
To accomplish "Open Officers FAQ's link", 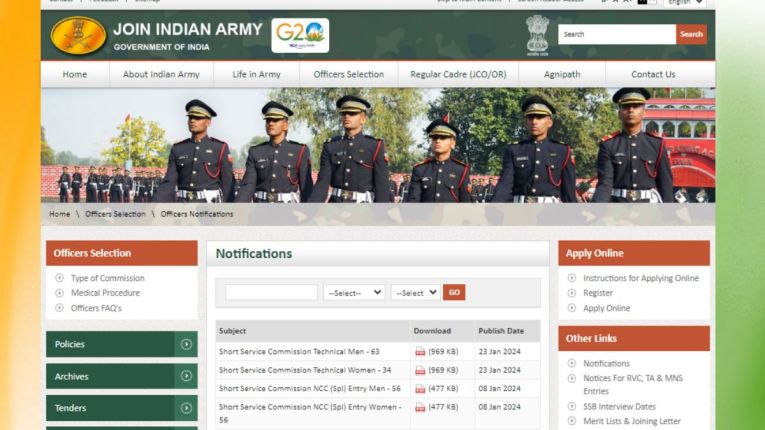I will 96,308.
